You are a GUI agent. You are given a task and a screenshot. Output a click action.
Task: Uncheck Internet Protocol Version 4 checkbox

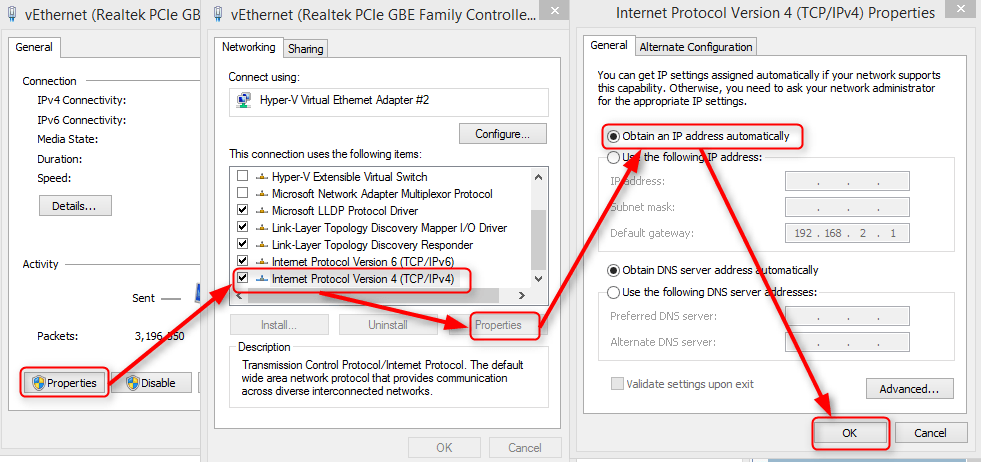click(242, 279)
